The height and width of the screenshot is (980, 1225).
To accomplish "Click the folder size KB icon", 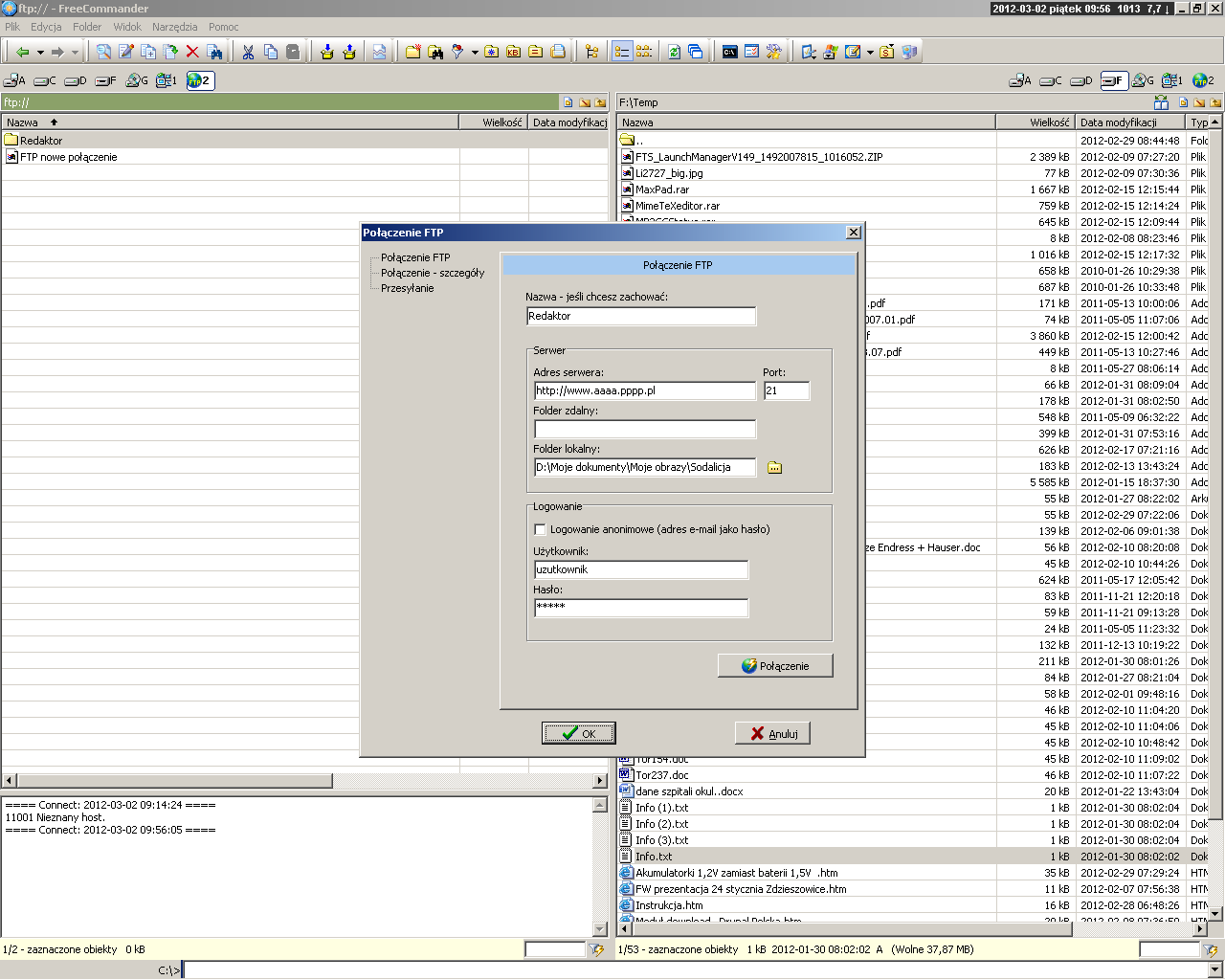I will point(513,52).
